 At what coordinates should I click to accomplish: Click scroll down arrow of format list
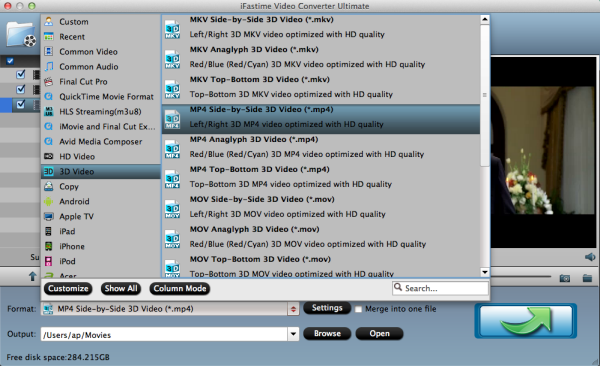tap(485, 272)
